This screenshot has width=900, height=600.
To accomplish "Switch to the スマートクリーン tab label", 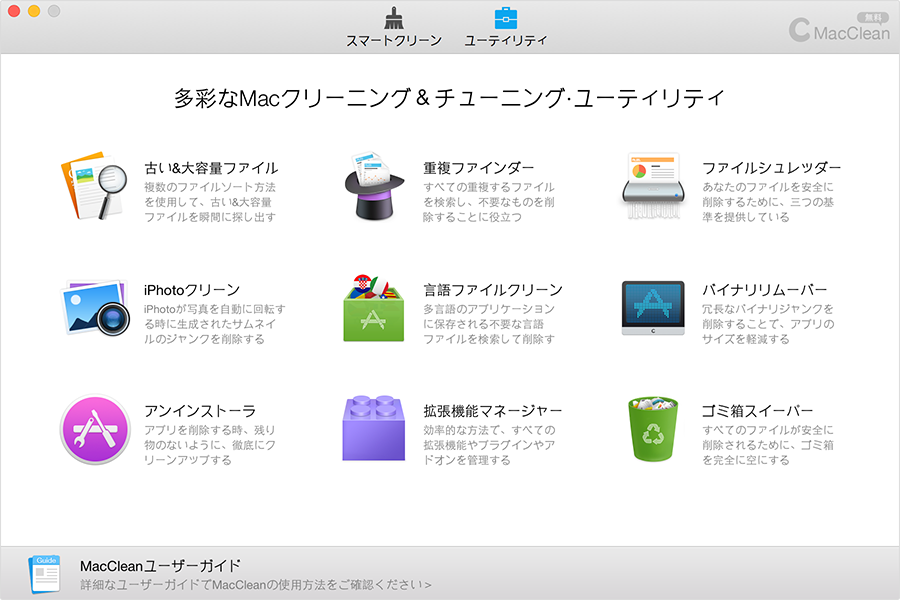I will tap(394, 41).
